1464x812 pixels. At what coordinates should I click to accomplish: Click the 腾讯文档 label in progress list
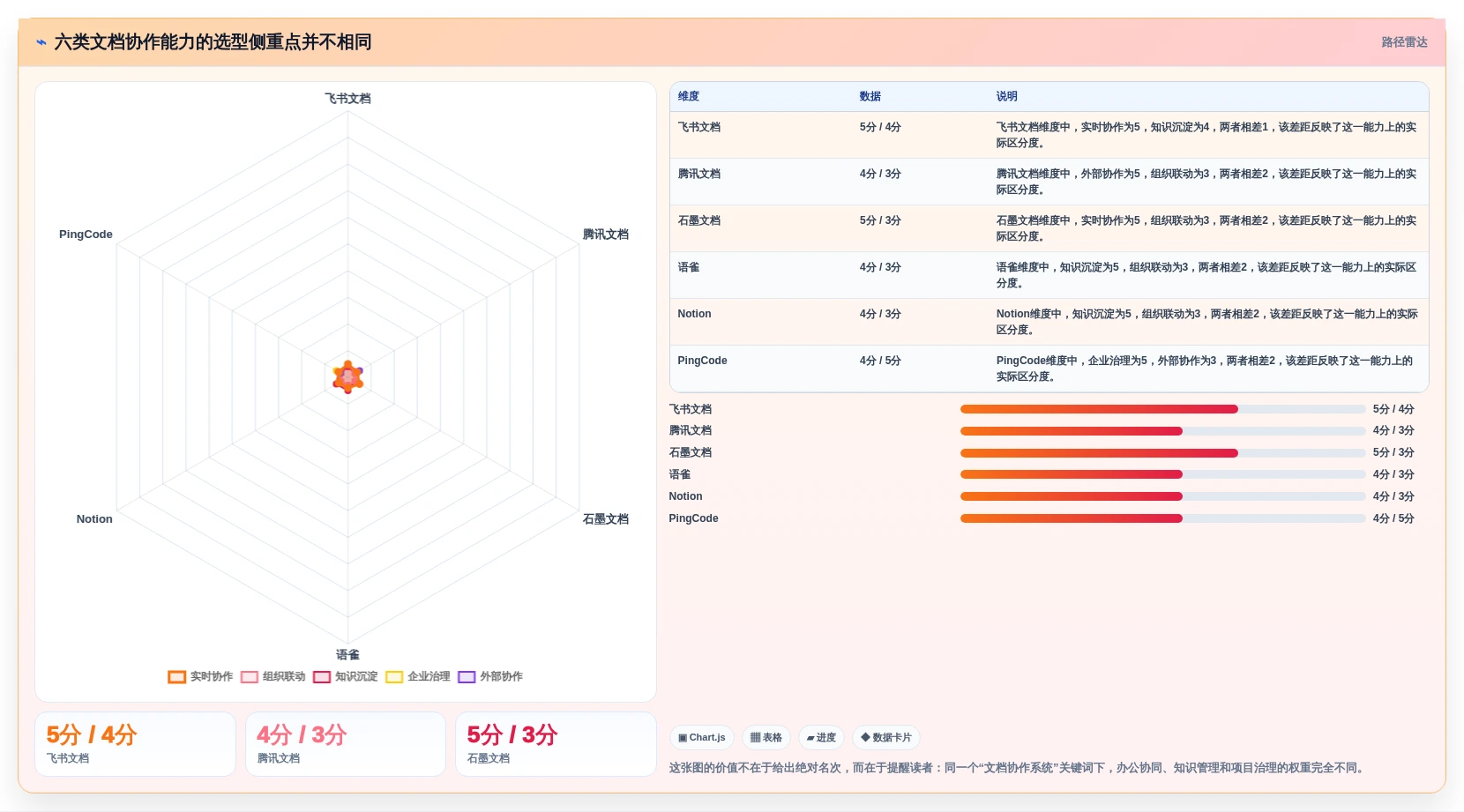coord(691,431)
